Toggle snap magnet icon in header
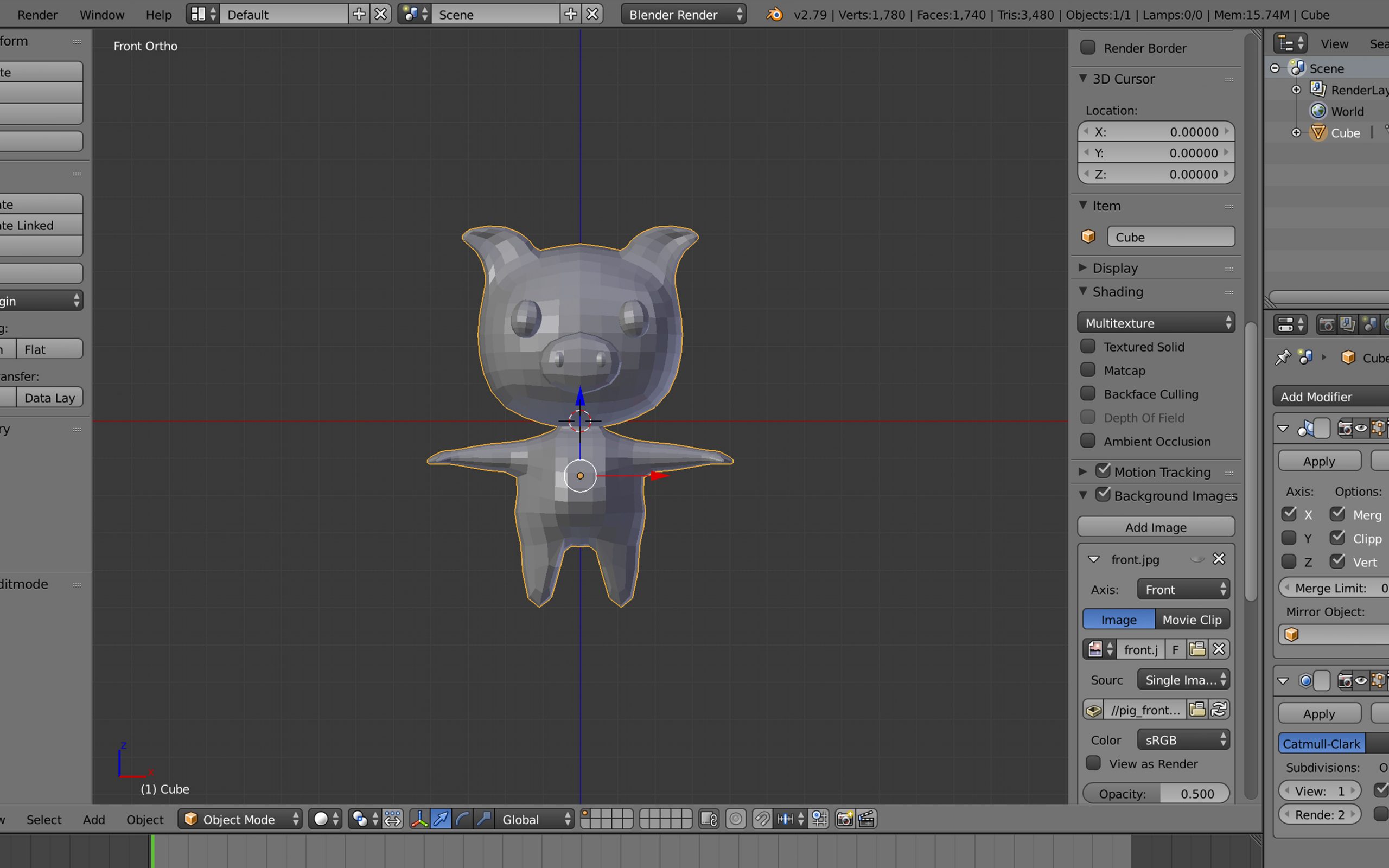This screenshot has height=868, width=1389. [762, 819]
